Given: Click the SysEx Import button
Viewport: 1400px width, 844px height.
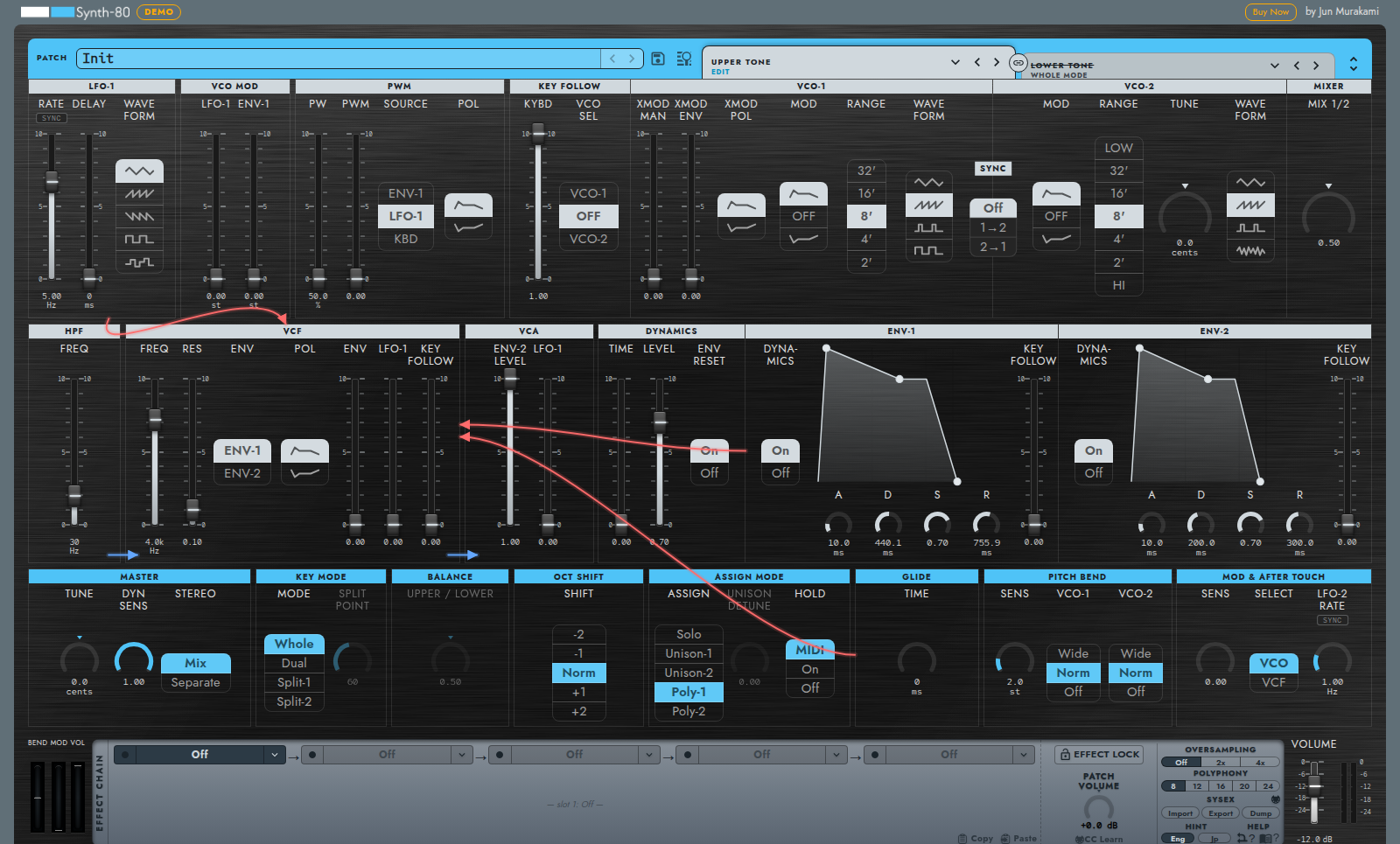Looking at the screenshot, I should (1180, 813).
